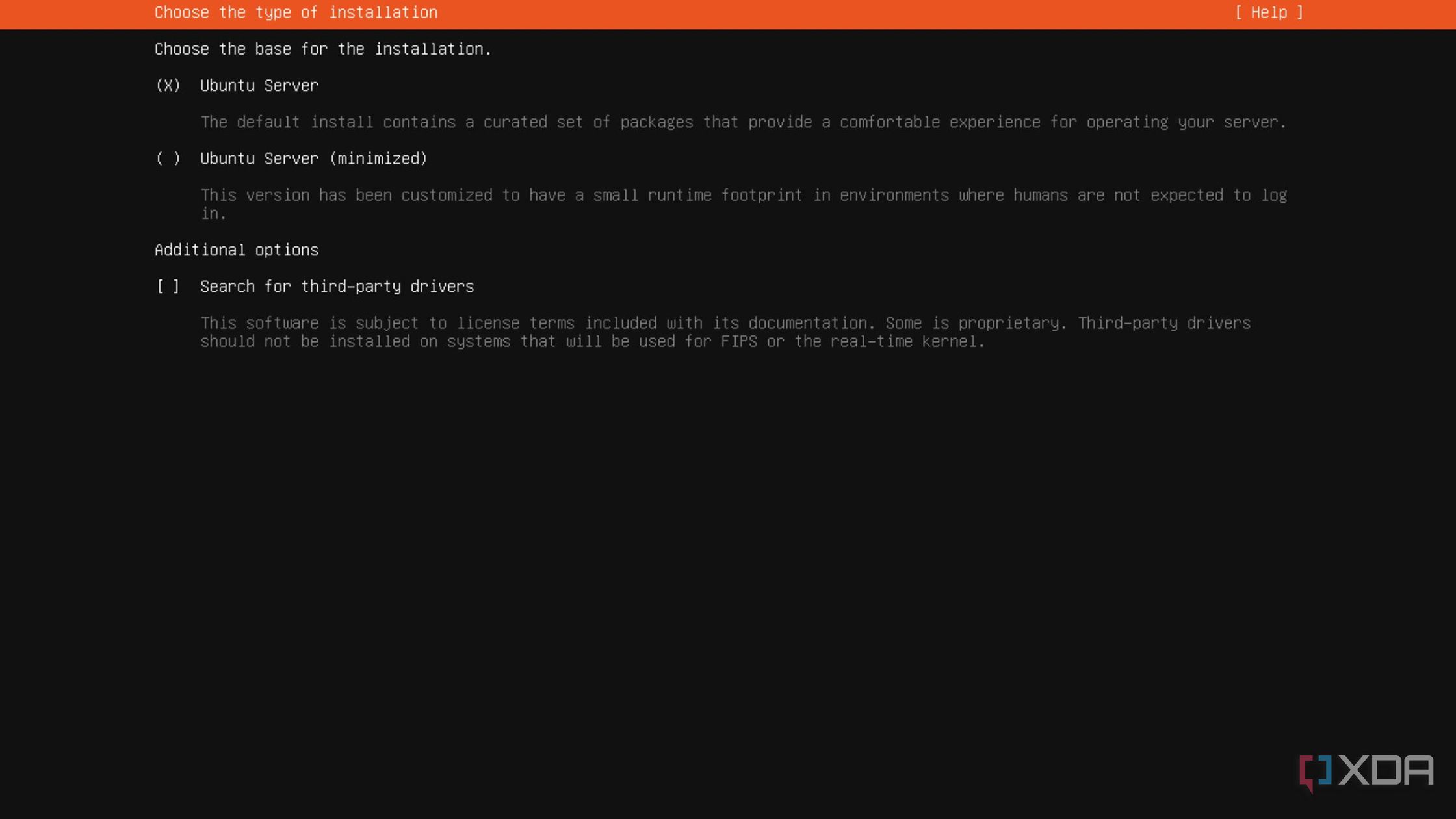Click the 'Ubuntu Server' option label
The width and height of the screenshot is (1456, 819).
(259, 86)
